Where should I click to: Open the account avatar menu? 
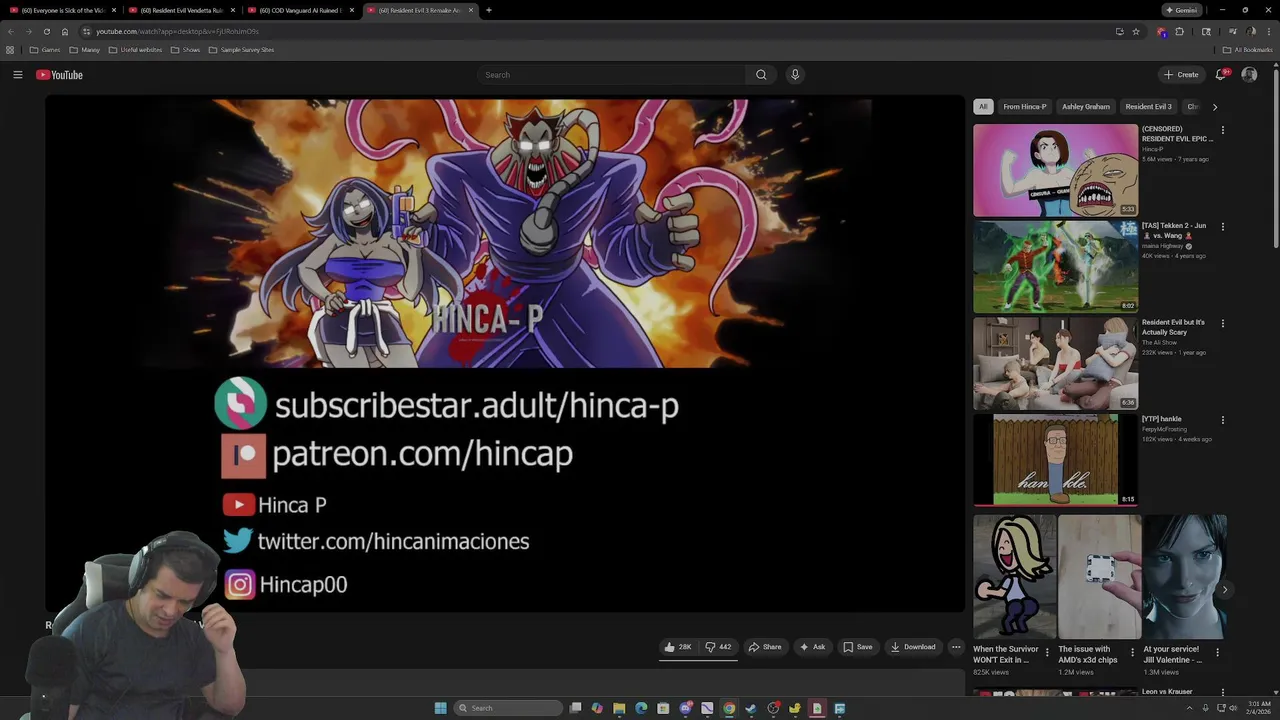1249,75
